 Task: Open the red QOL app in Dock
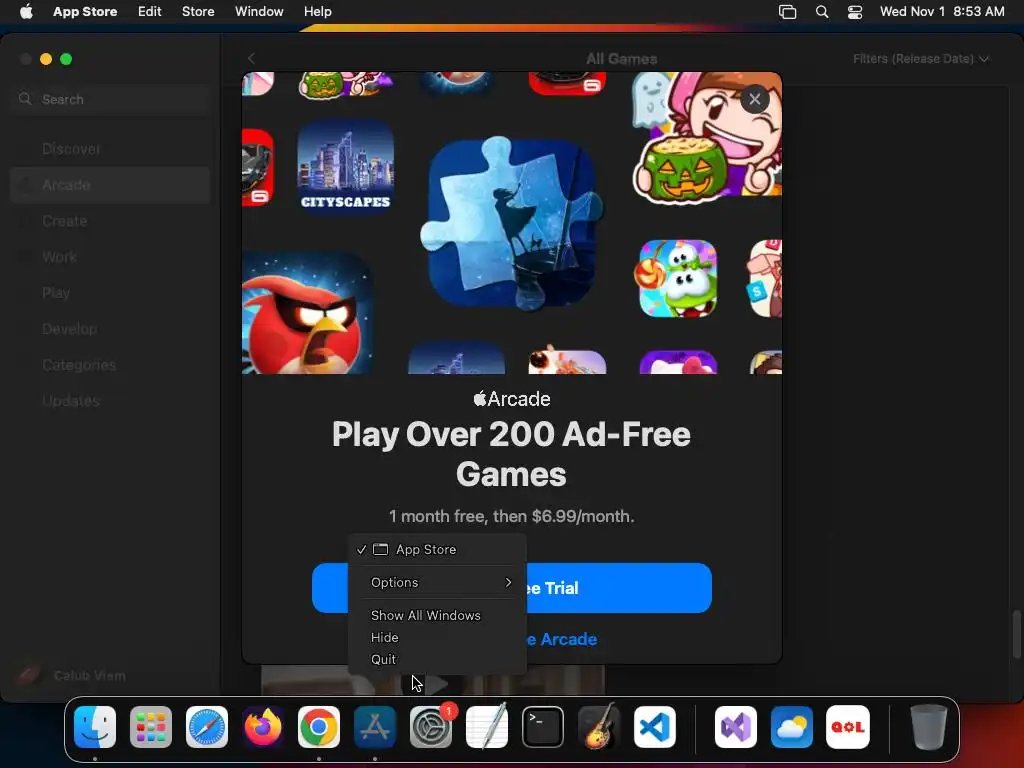pos(848,727)
